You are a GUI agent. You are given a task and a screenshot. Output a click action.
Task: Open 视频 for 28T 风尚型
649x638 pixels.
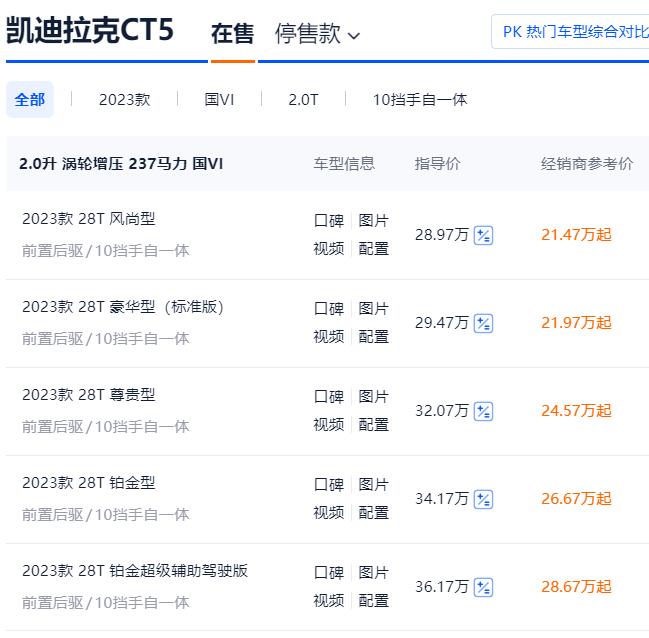[329, 249]
